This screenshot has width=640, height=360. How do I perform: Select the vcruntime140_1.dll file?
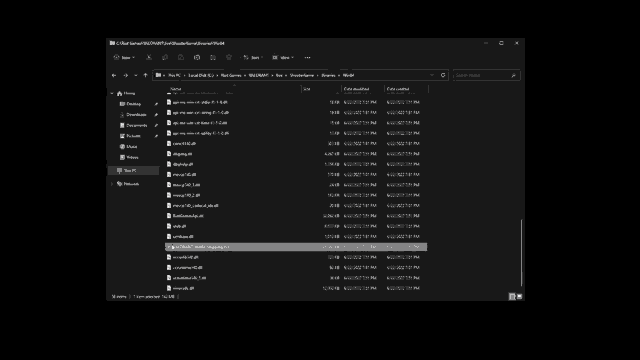coord(296,278)
